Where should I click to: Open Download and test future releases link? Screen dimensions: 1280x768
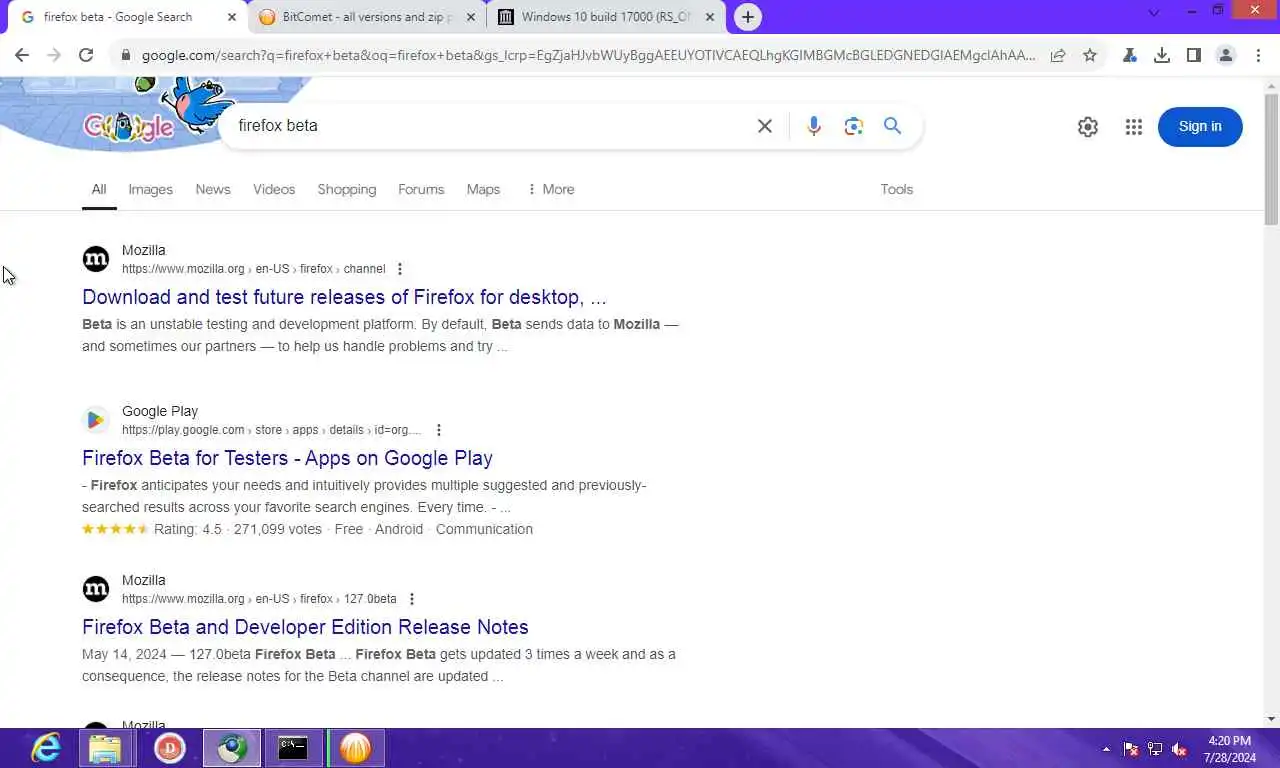point(344,297)
